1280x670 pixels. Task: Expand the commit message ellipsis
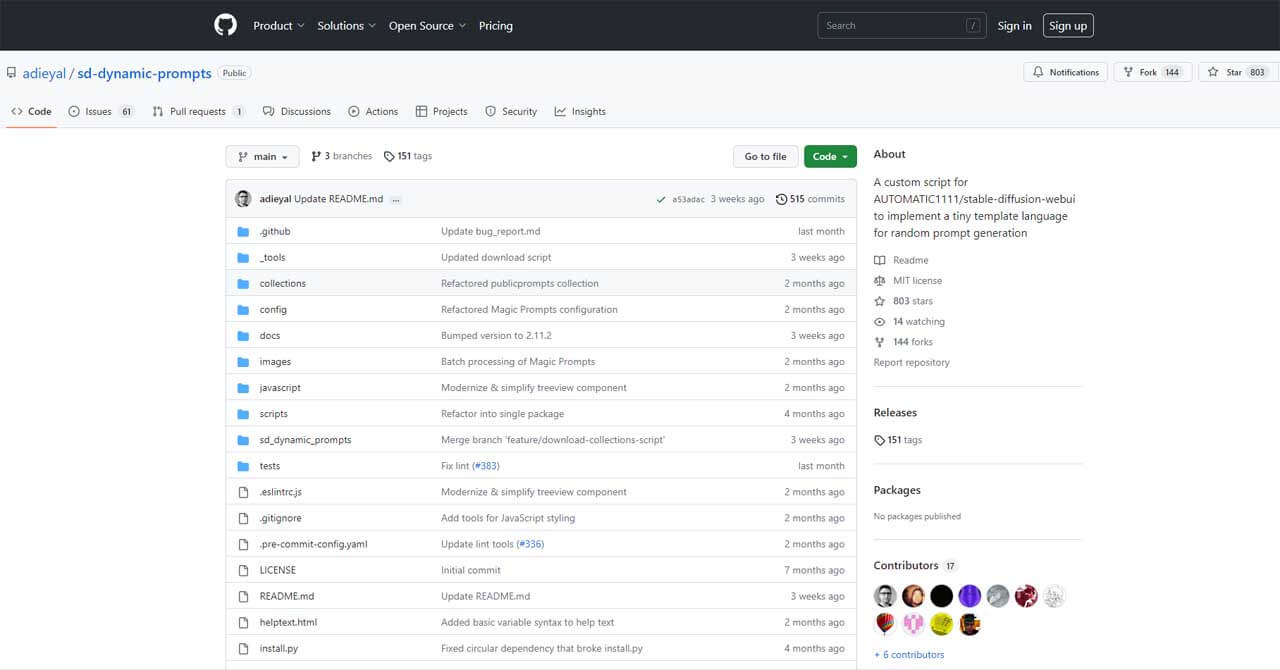click(x=396, y=199)
